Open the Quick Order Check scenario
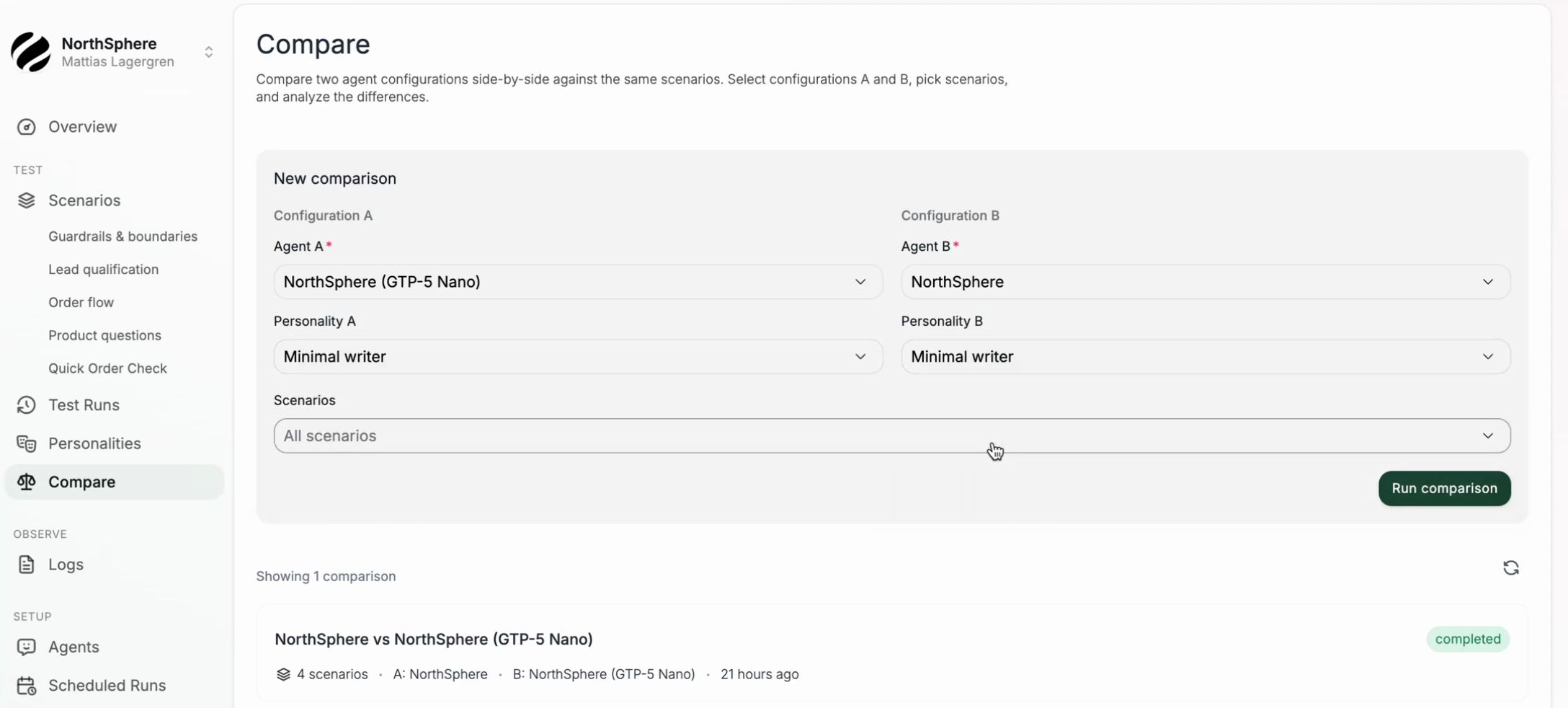This screenshot has height=708, width=1568. coord(108,368)
